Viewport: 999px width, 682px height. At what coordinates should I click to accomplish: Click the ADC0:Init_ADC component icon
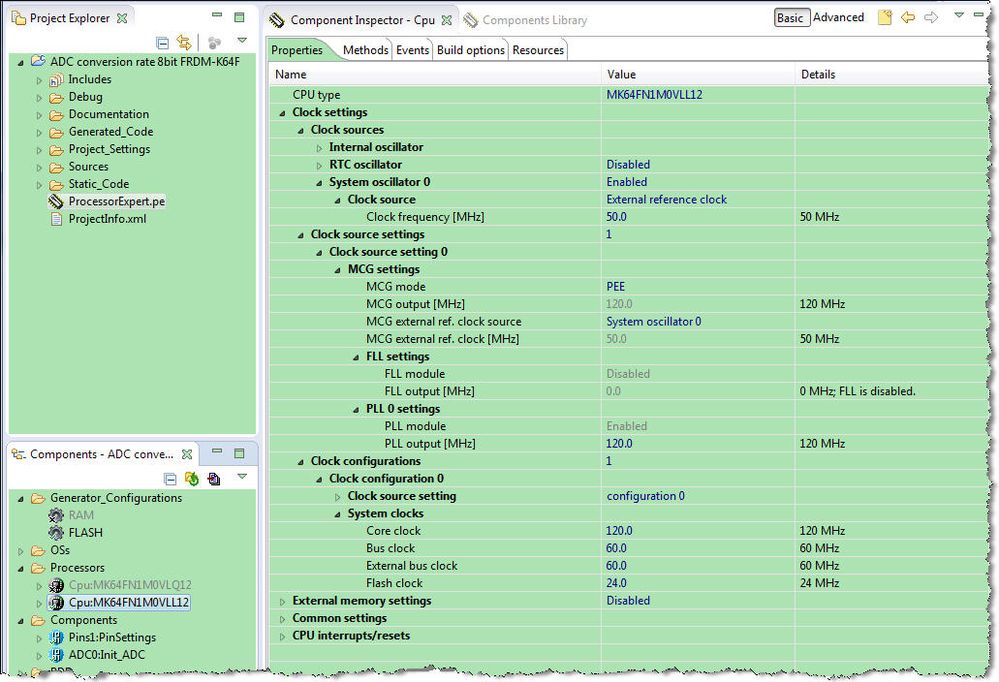(x=56, y=655)
